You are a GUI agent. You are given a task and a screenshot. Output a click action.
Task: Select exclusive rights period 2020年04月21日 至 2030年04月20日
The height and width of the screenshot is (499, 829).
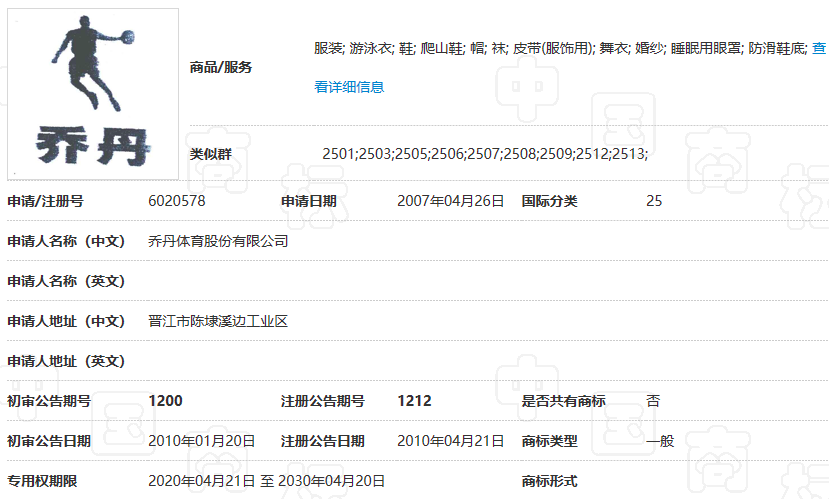click(266, 481)
